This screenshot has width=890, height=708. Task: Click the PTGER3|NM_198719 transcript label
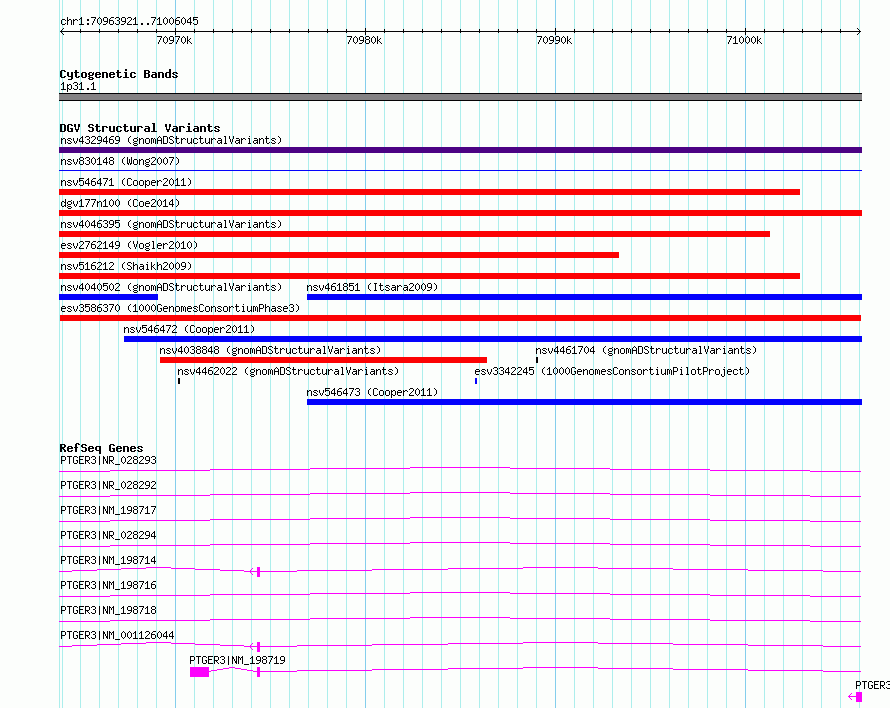(x=237, y=660)
